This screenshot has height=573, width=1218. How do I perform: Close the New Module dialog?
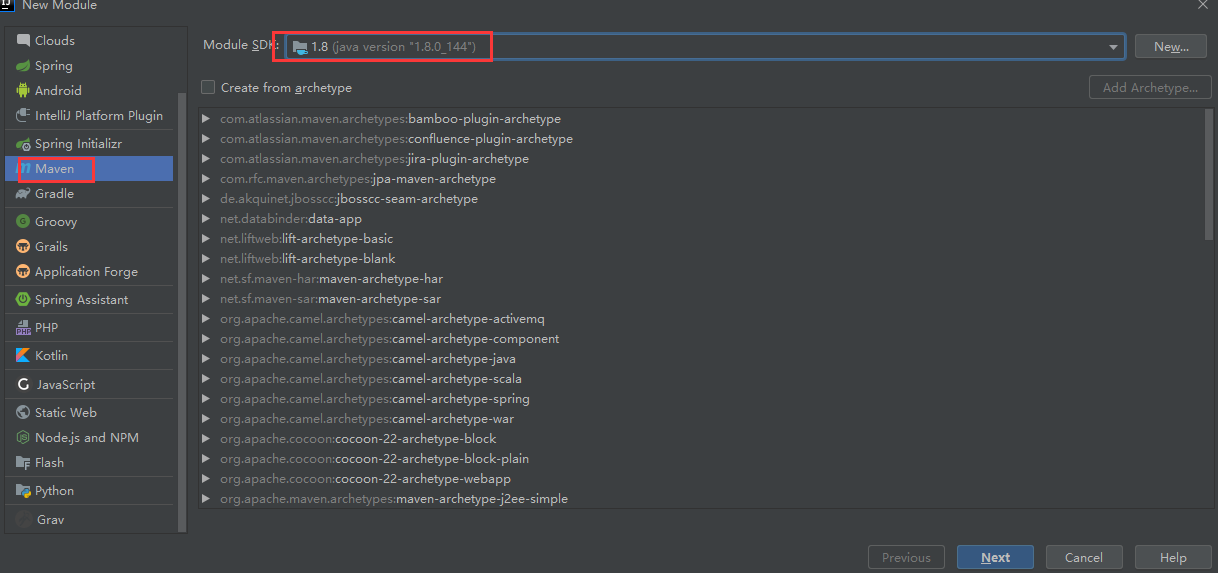(x=1202, y=5)
